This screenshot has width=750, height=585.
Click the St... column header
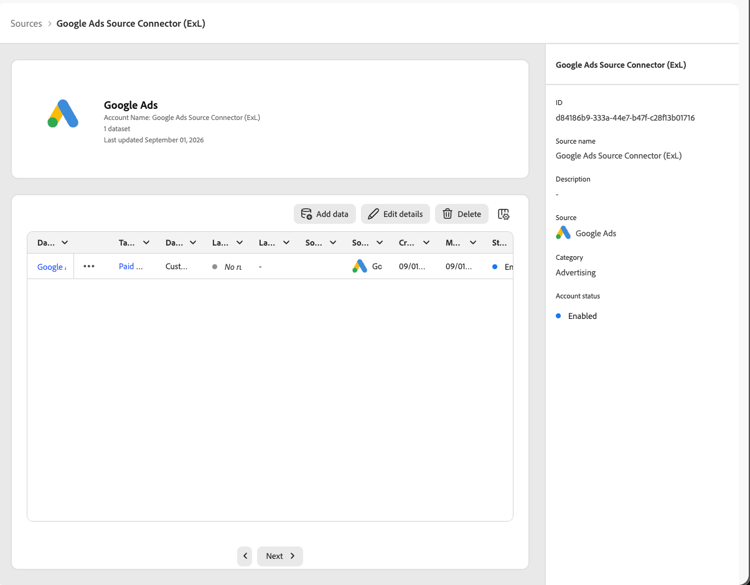[x=499, y=243]
